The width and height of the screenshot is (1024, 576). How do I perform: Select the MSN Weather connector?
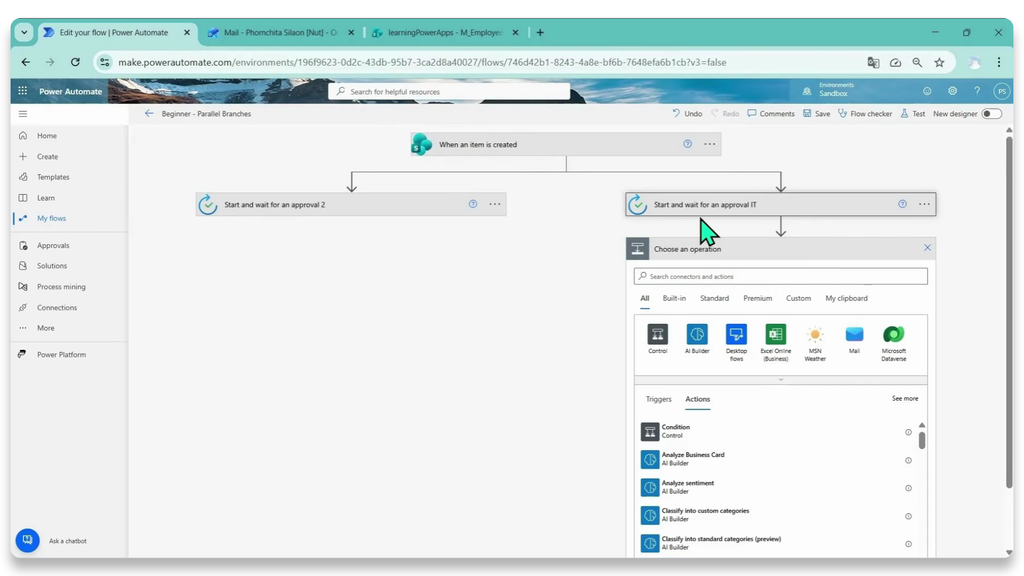click(815, 334)
